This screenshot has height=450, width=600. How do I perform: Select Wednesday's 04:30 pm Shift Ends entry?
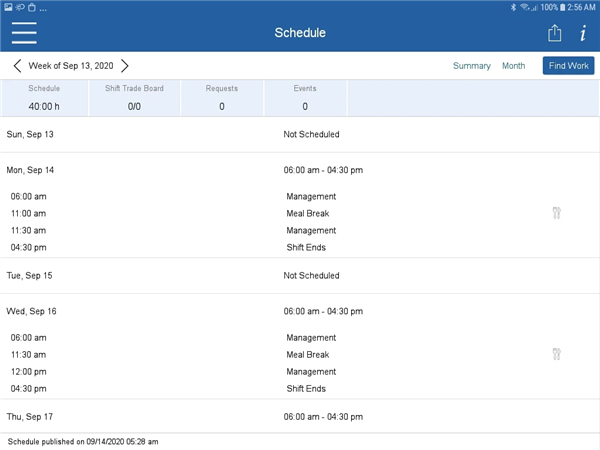click(300, 388)
